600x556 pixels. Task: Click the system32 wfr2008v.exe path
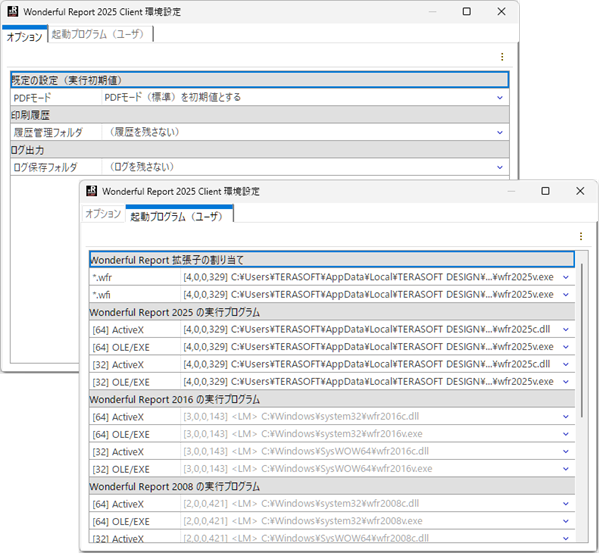pos(303,521)
